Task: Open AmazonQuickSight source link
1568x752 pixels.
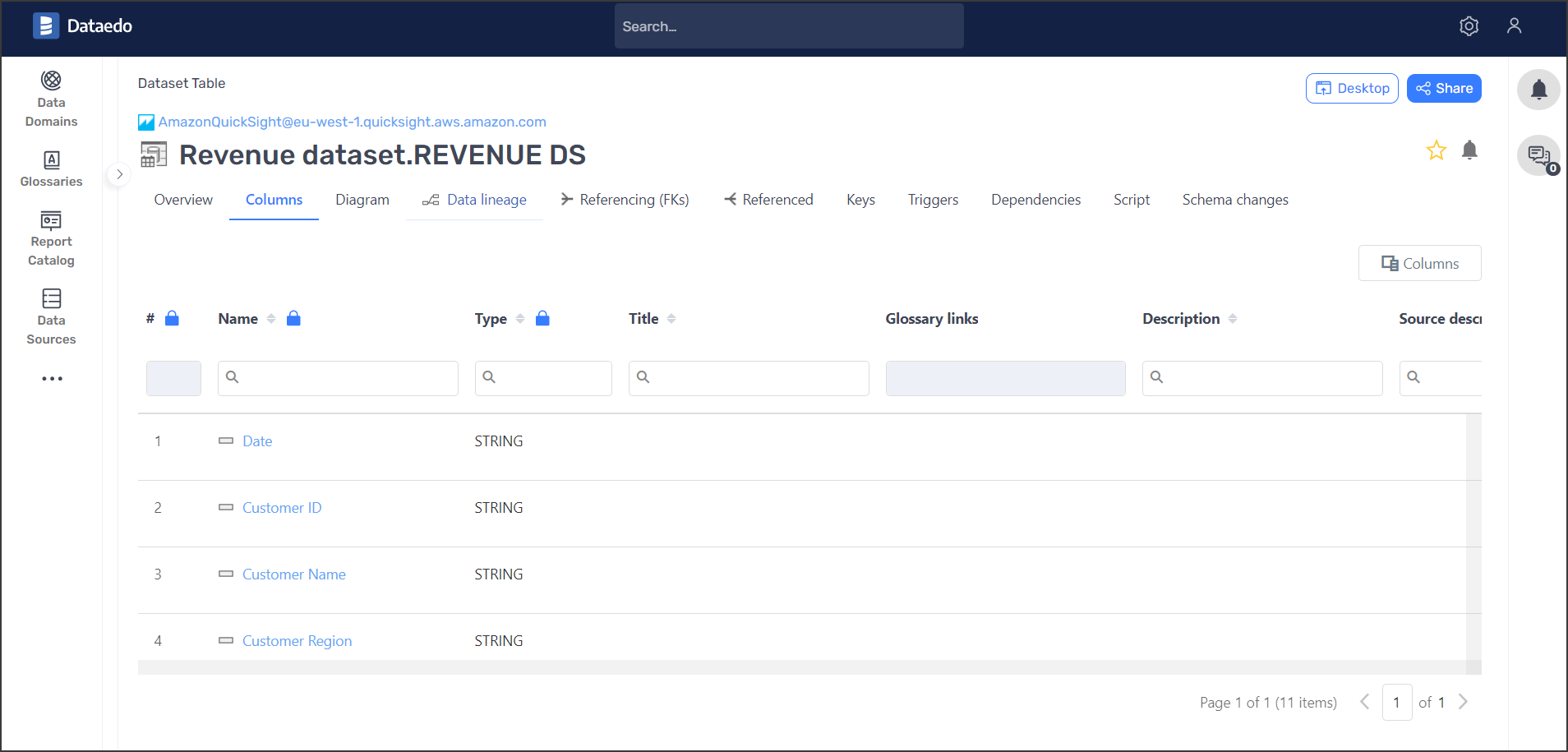Action: [352, 122]
